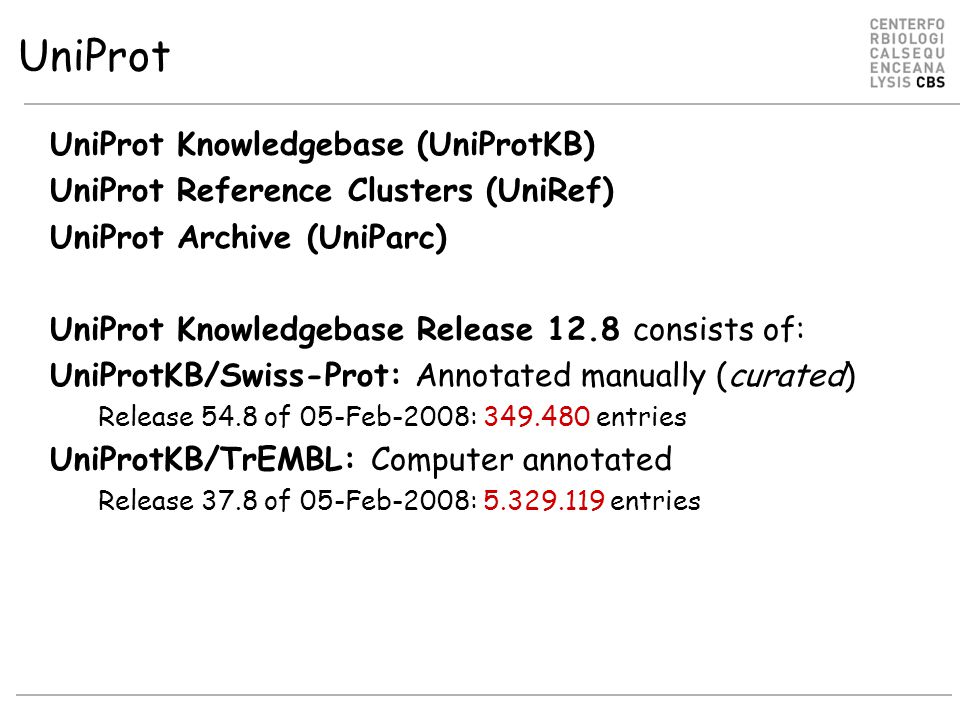Select the UniProt Reference Clusters (UniRef) line
The width and height of the screenshot is (960, 720).
(x=332, y=190)
